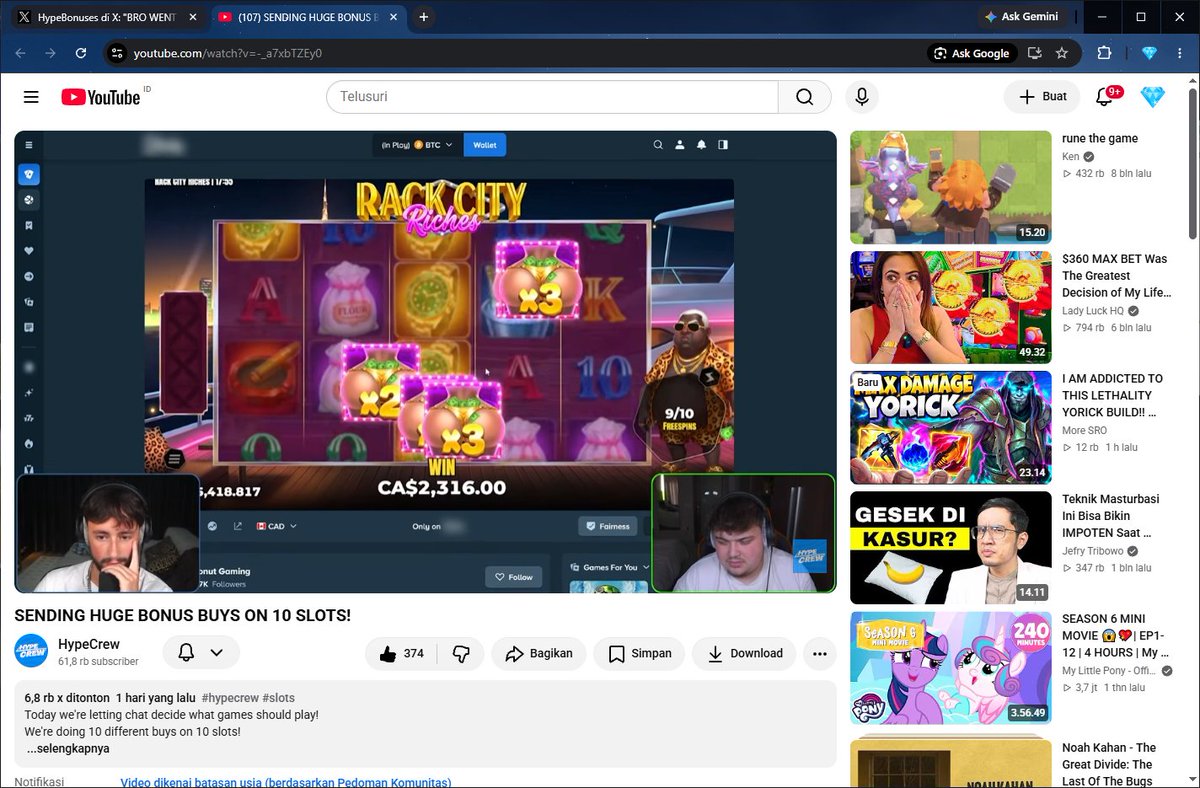The width and height of the screenshot is (1200, 788).
Task: Click channel name 'Lady Luck HQ'
Action: 1093,311
